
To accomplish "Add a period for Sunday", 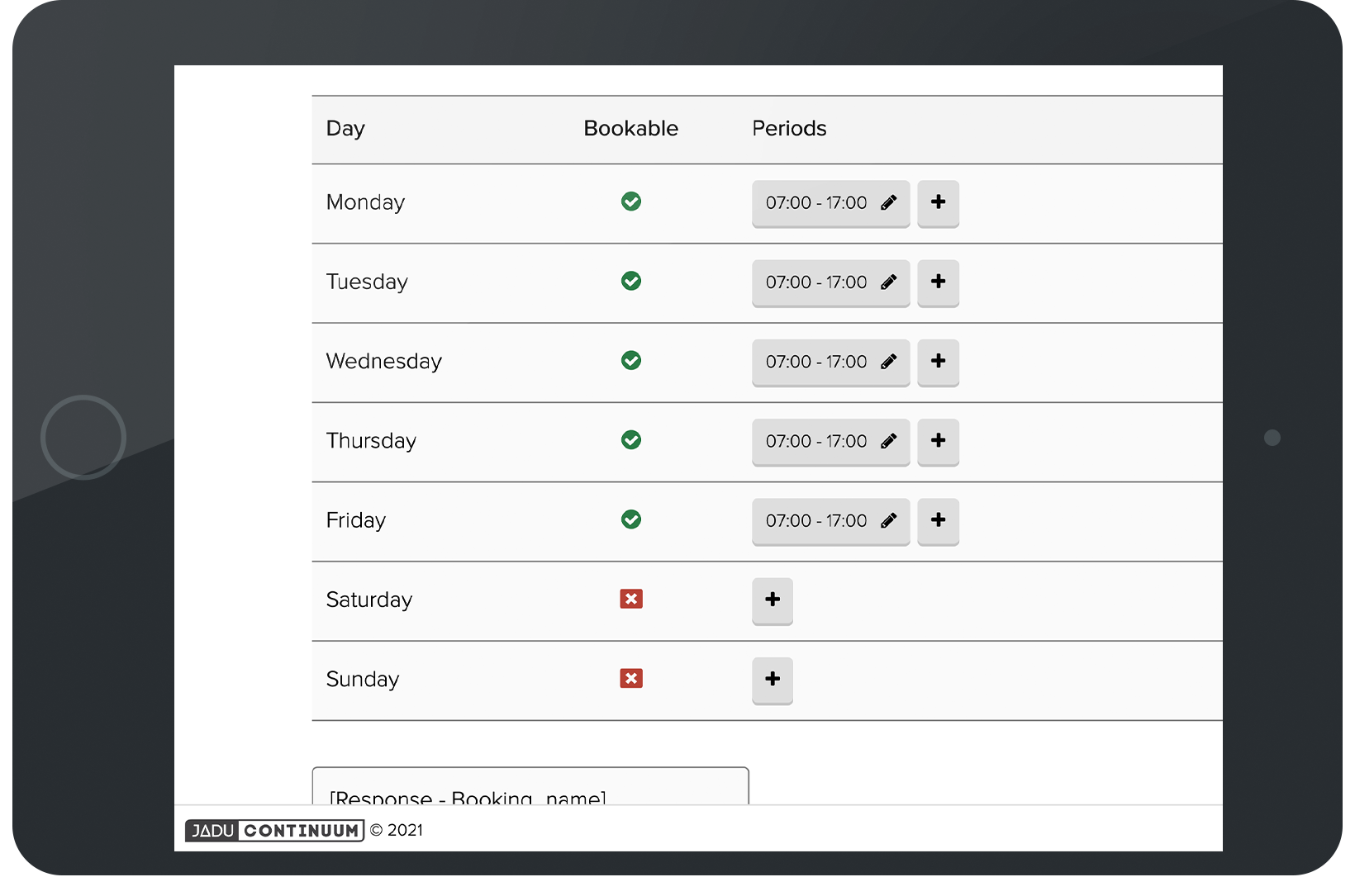I will click(x=773, y=680).
